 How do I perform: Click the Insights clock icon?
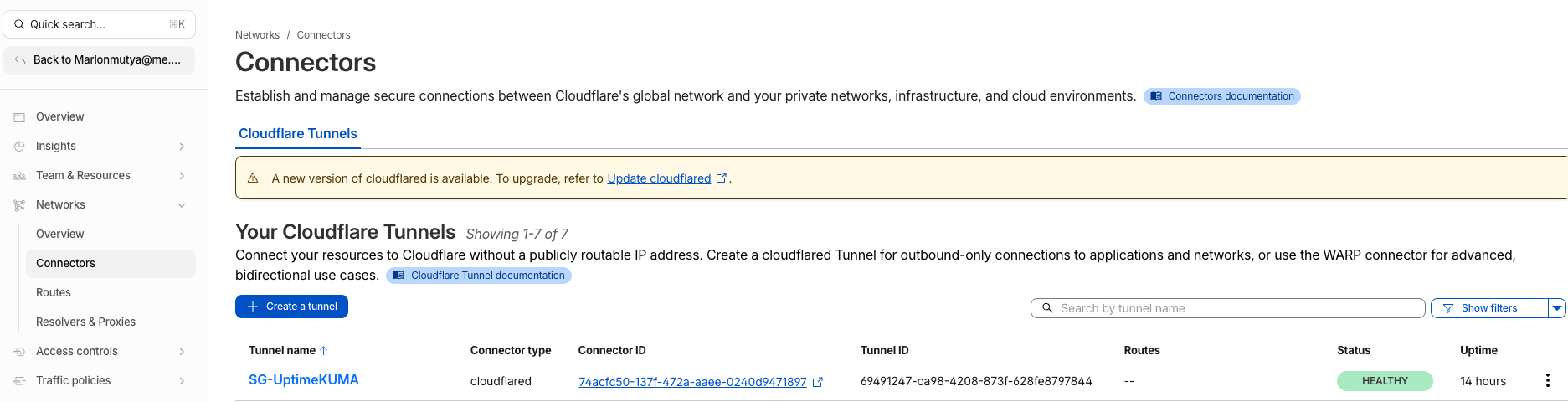19,147
